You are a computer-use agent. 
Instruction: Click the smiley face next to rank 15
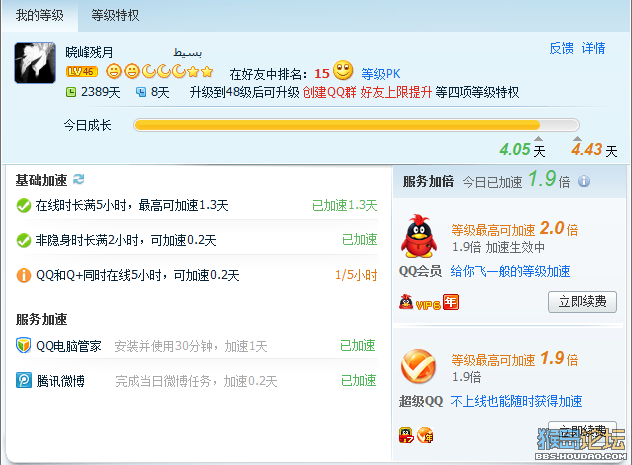tap(343, 71)
